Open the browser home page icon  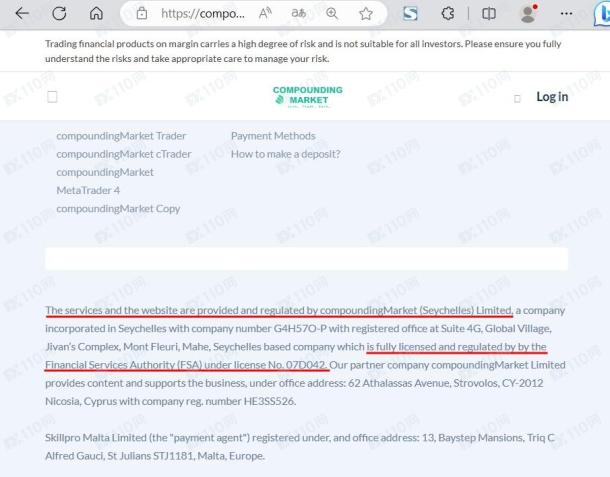click(x=96, y=14)
